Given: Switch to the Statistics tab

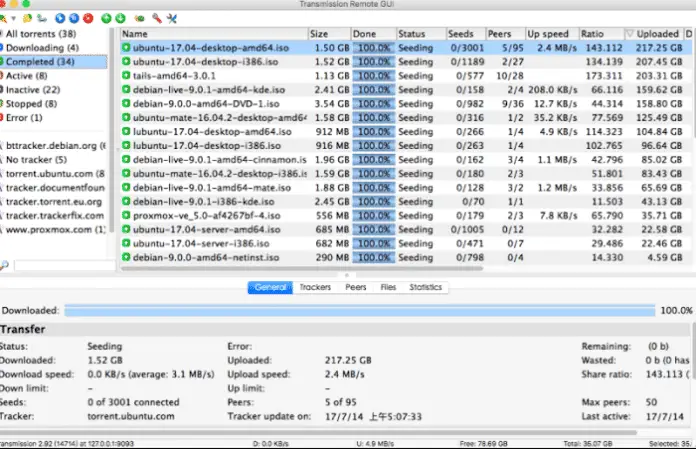Looking at the screenshot, I should pos(425,287).
